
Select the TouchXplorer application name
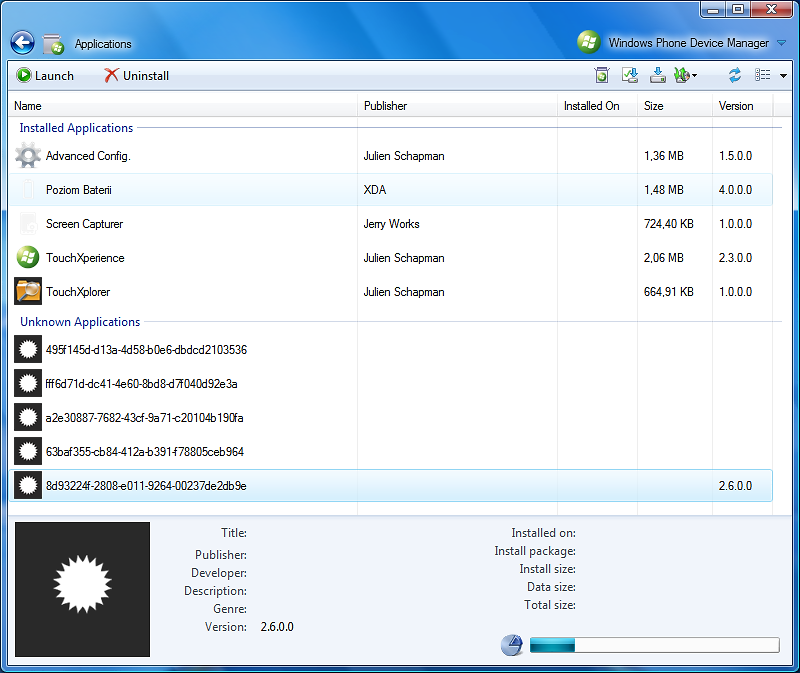(x=78, y=292)
